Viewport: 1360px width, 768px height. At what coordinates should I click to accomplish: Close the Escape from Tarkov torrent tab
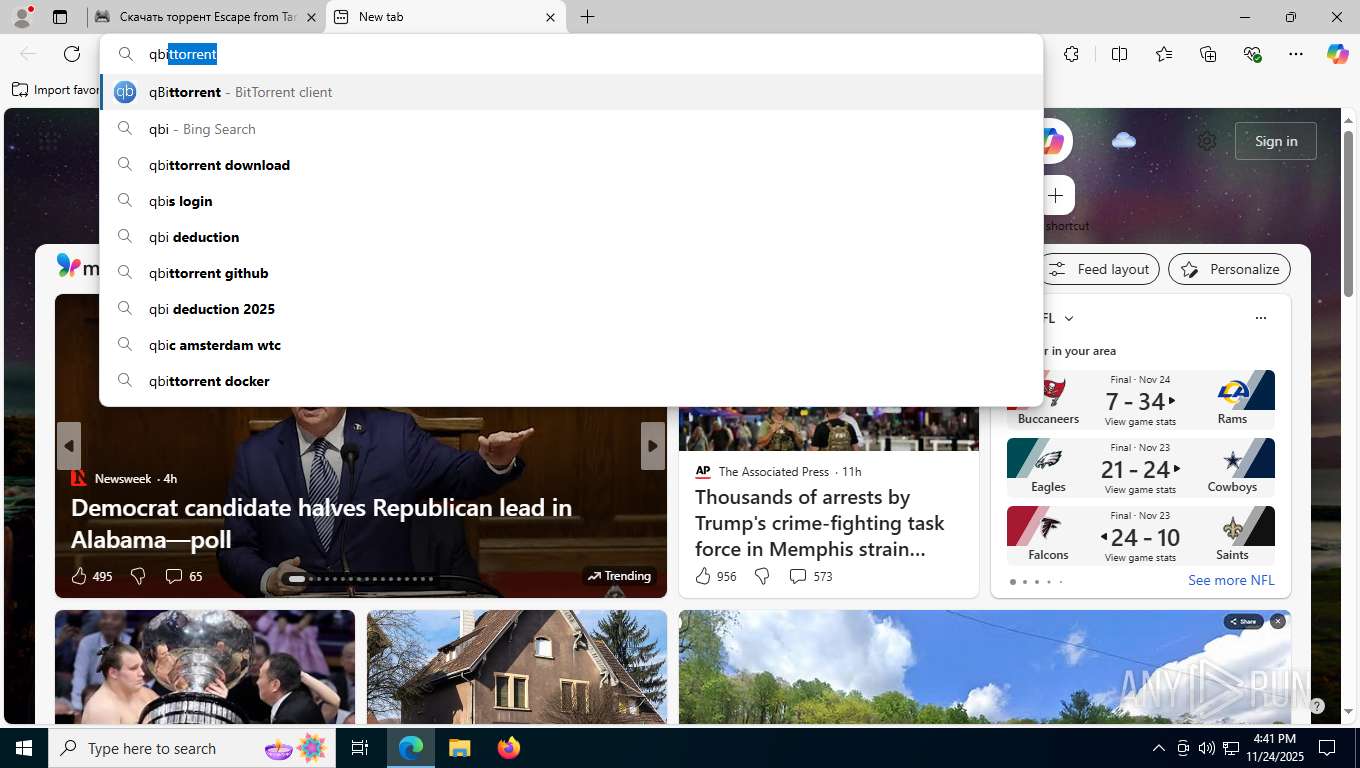[311, 17]
